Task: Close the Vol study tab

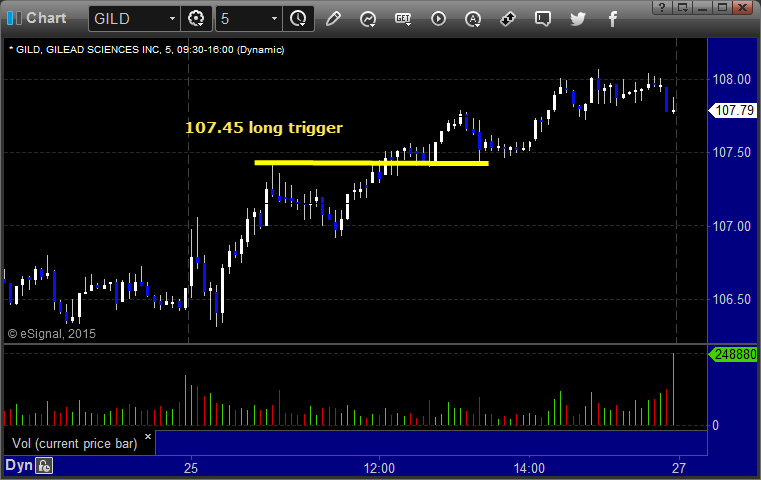Action: pos(148,436)
